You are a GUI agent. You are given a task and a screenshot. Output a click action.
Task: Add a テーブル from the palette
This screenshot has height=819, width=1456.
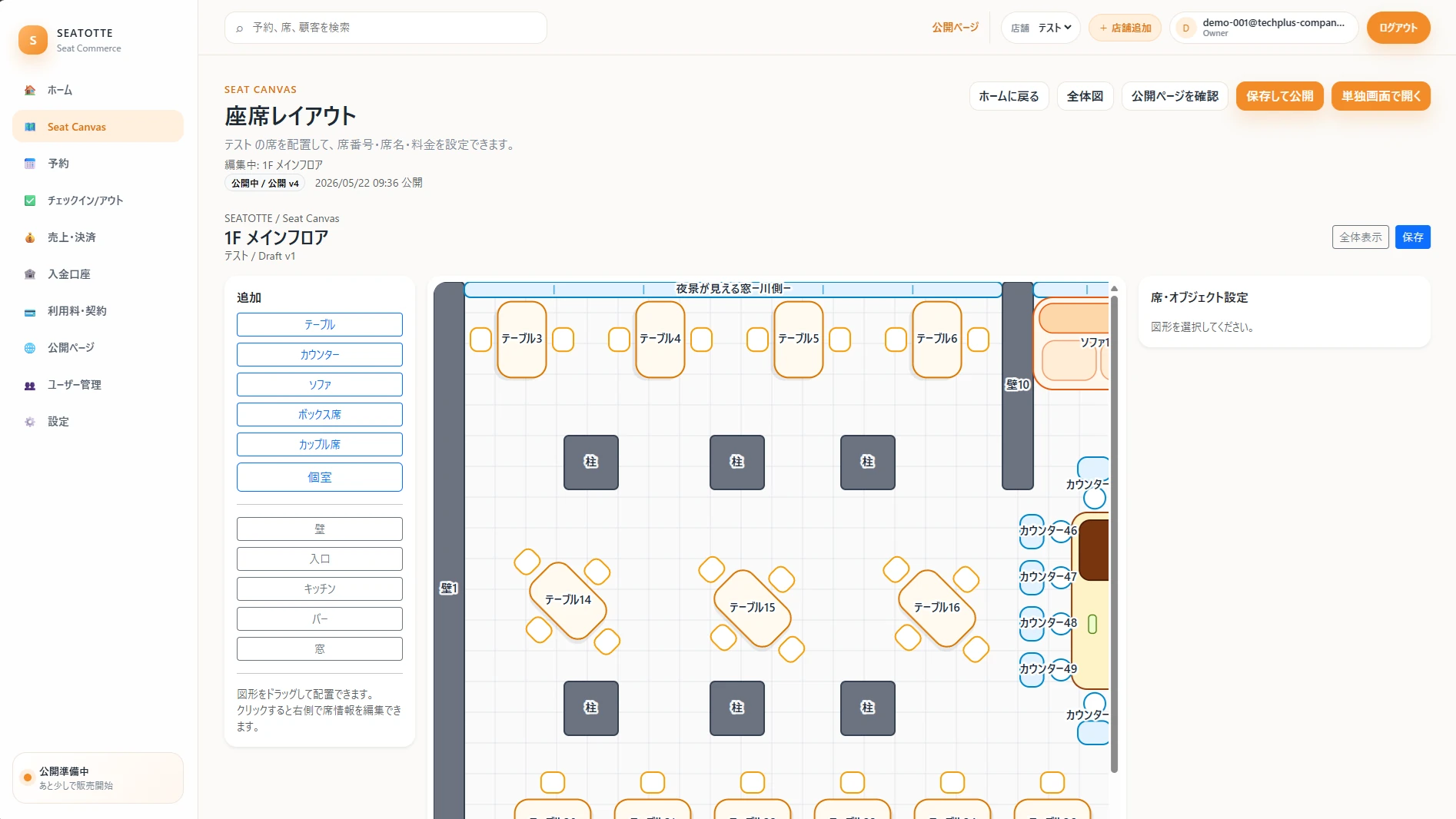pyautogui.click(x=320, y=325)
